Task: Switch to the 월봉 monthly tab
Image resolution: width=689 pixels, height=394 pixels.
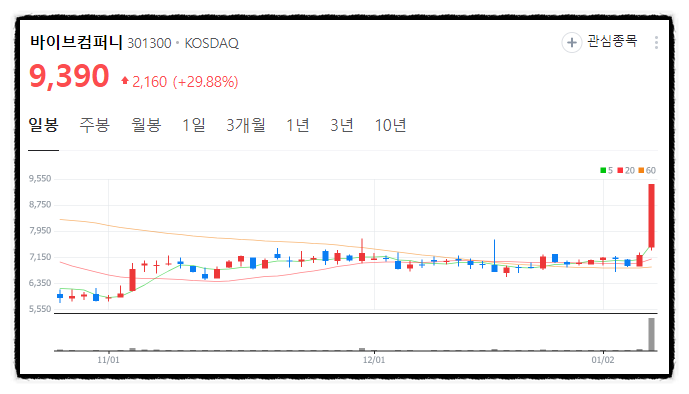Action: (x=146, y=125)
